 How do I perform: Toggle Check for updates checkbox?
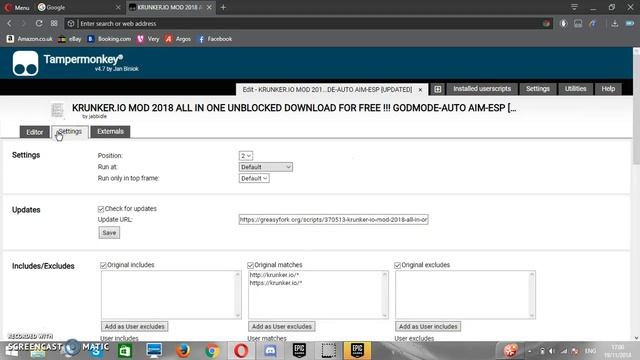pos(101,209)
